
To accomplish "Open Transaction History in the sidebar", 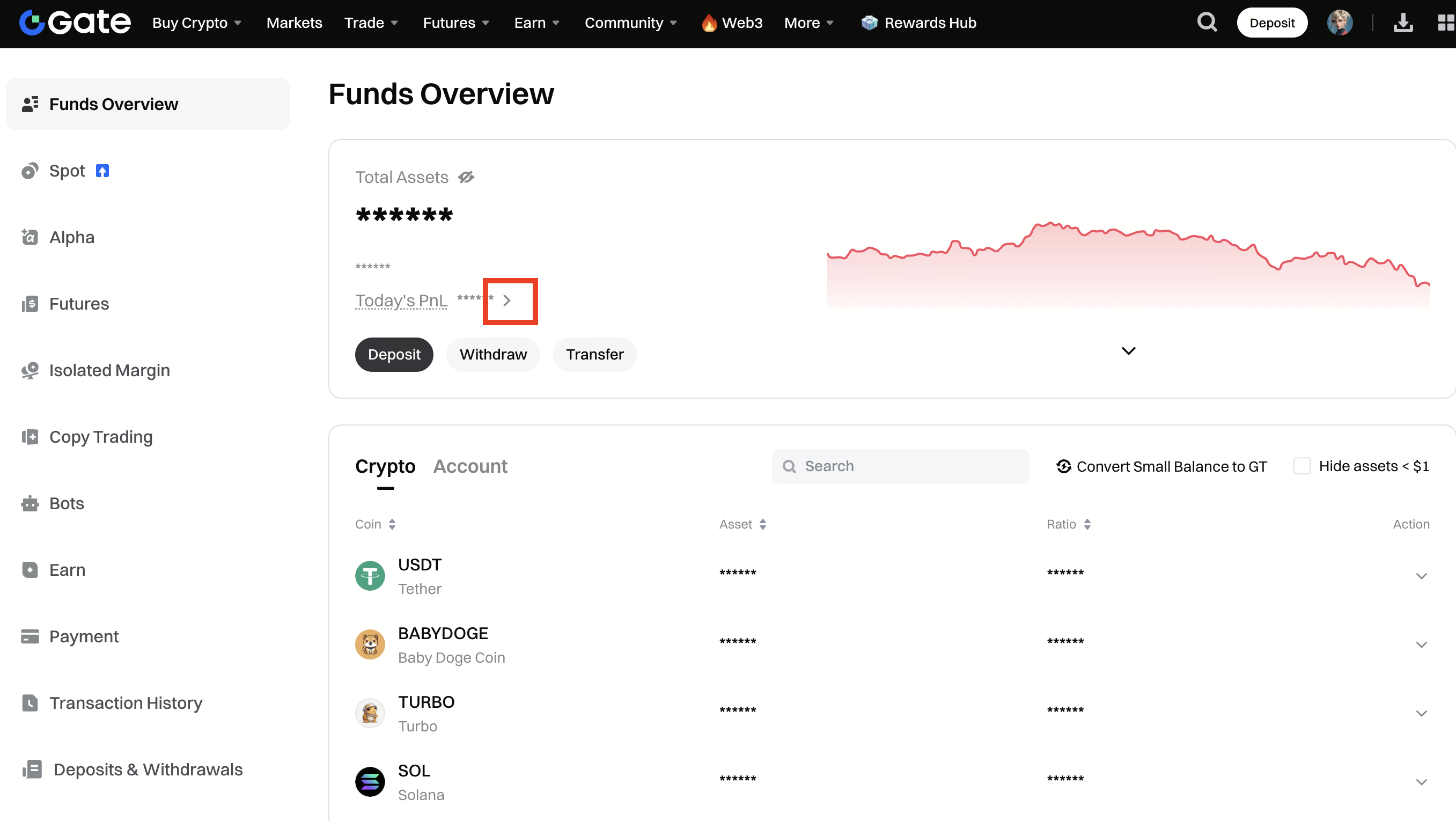I will (x=126, y=703).
